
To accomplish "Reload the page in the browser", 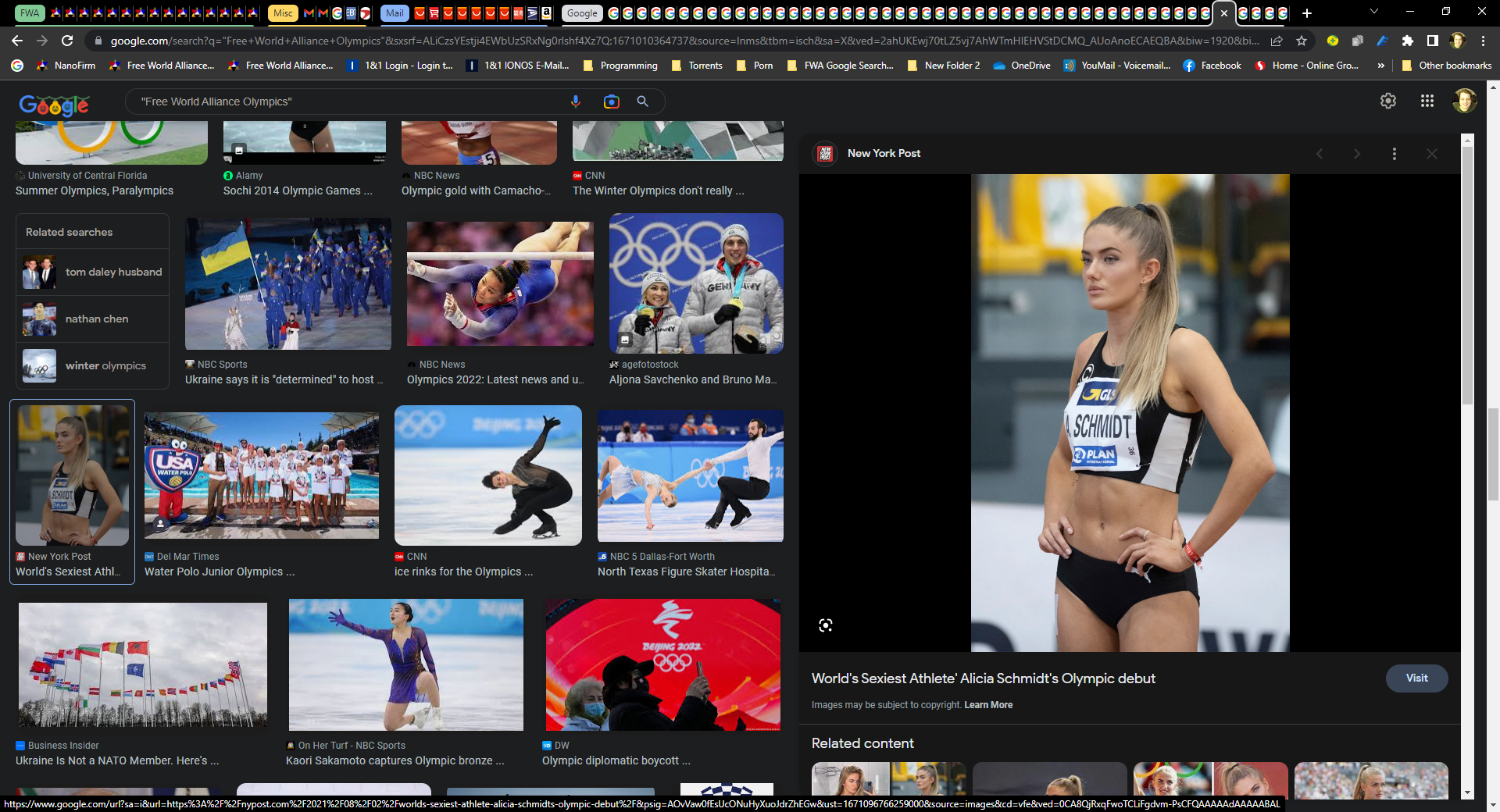I will 68,41.
